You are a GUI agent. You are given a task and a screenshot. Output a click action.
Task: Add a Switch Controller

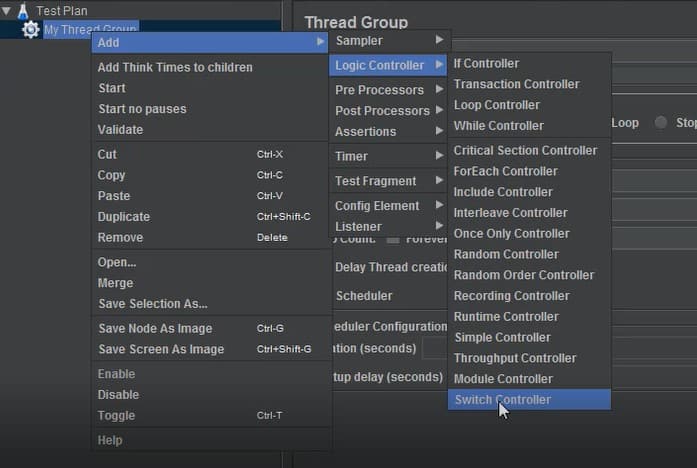529,400
